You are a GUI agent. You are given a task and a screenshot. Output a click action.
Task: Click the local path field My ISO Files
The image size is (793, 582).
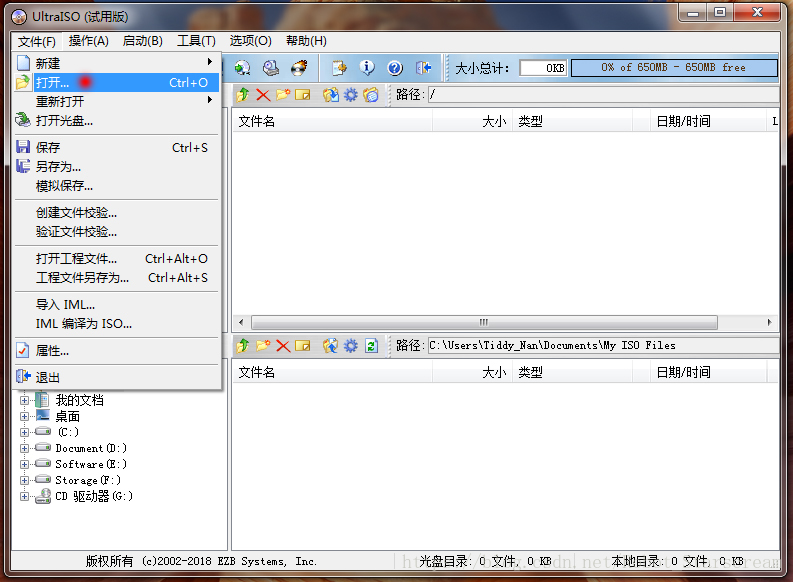(603, 346)
